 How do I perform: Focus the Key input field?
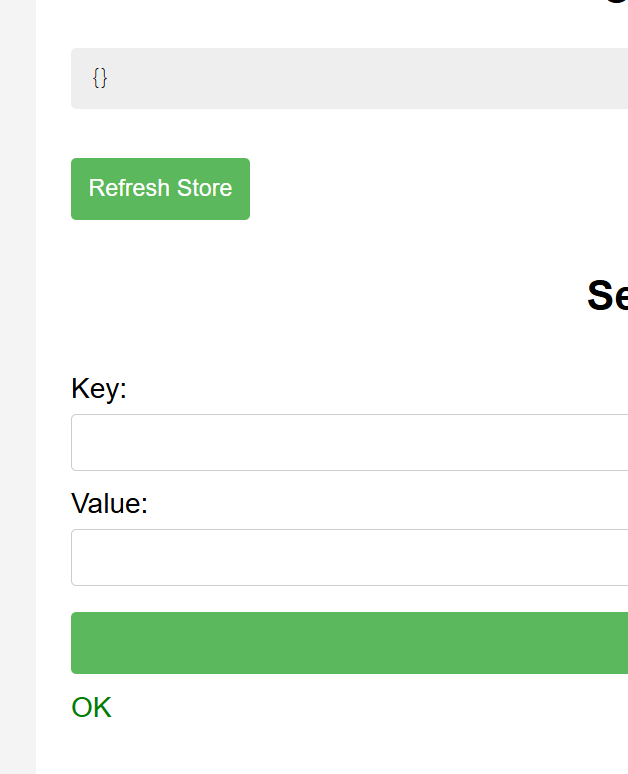(349, 442)
